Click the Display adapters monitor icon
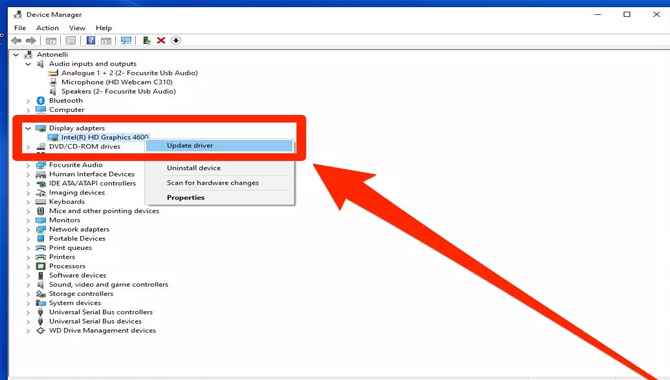Image resolution: width=670 pixels, height=380 pixels. (41, 128)
